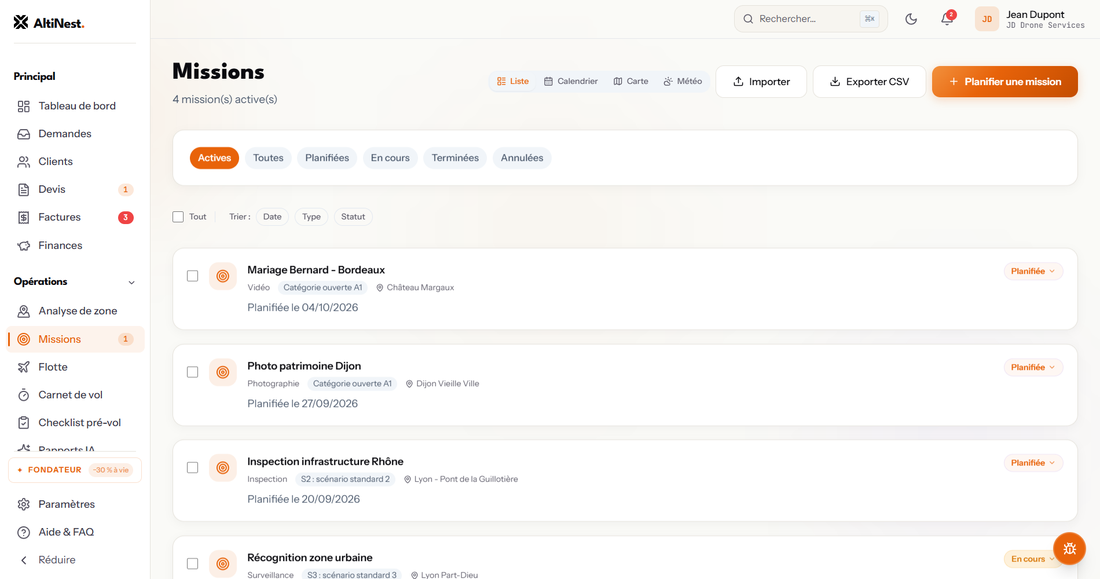The height and width of the screenshot is (579, 1100).
Task: Click the Récognition zone urbaine mission icon
Action: point(222,564)
